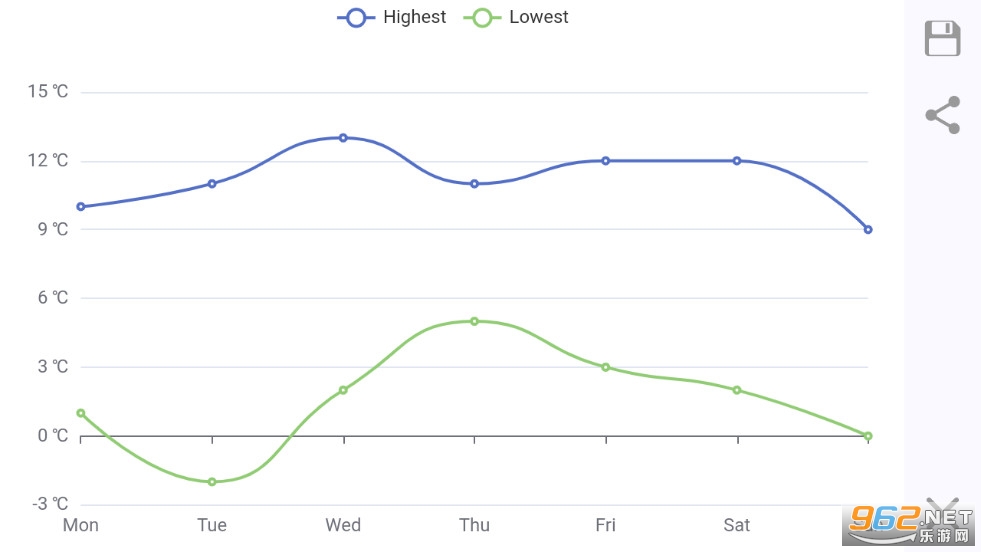
Task: Click the Lowest point on Sat
Action: pyautogui.click(x=737, y=390)
